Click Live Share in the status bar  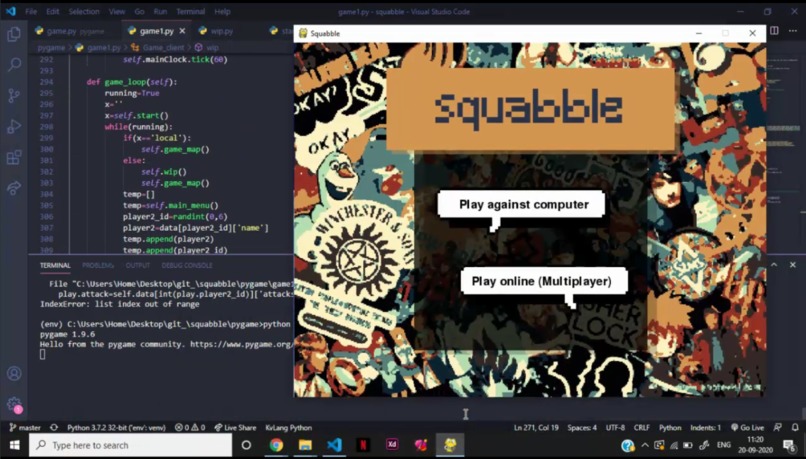pos(235,428)
